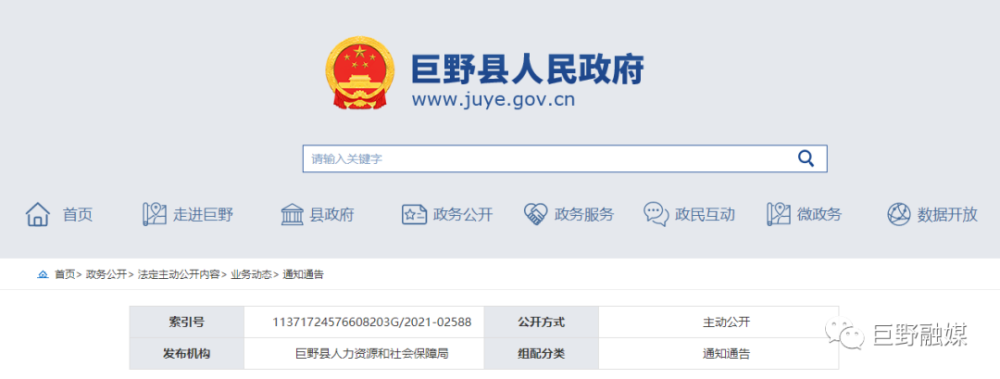Select index number 11371724576608203G/2021-02588
Screen dimensions: 1000x379
372,322
